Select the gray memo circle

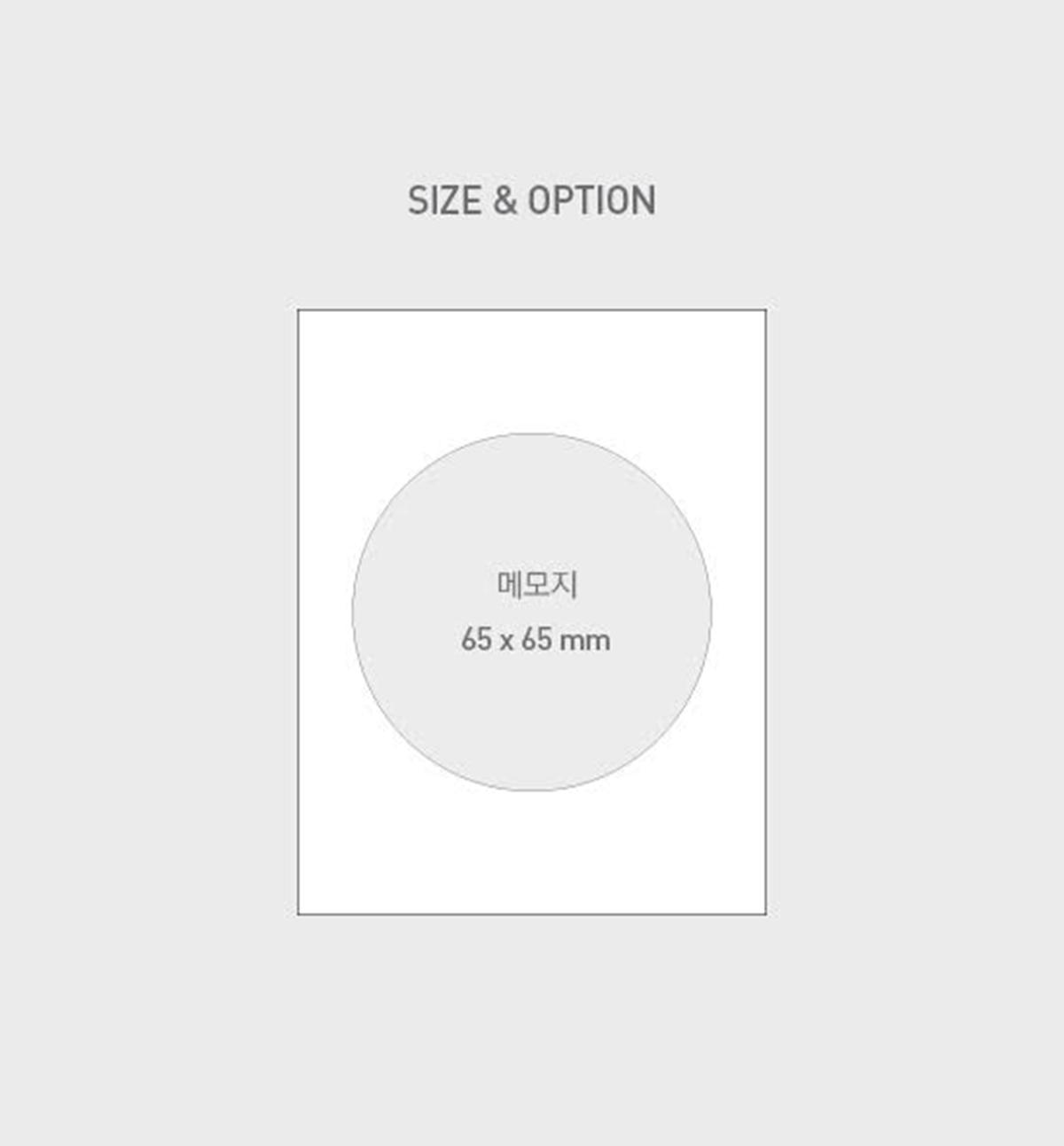coord(532,709)
